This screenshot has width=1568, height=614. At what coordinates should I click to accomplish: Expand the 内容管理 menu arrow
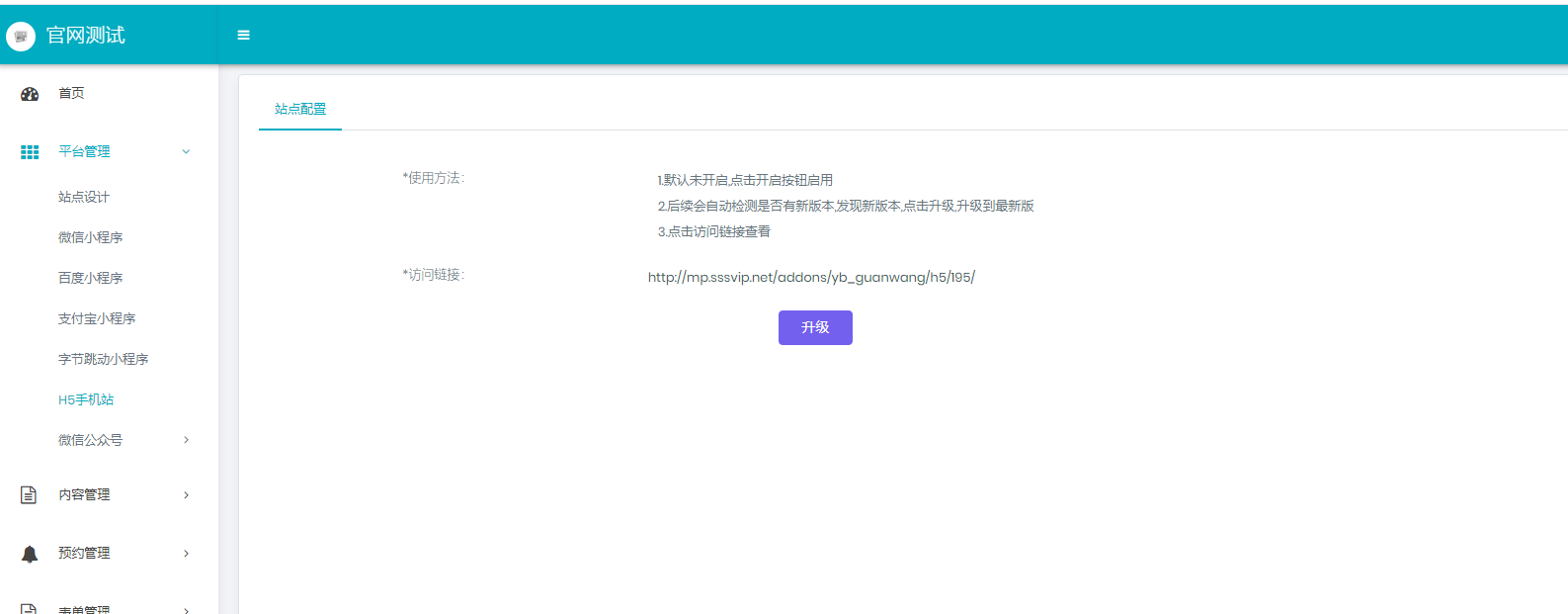186,495
